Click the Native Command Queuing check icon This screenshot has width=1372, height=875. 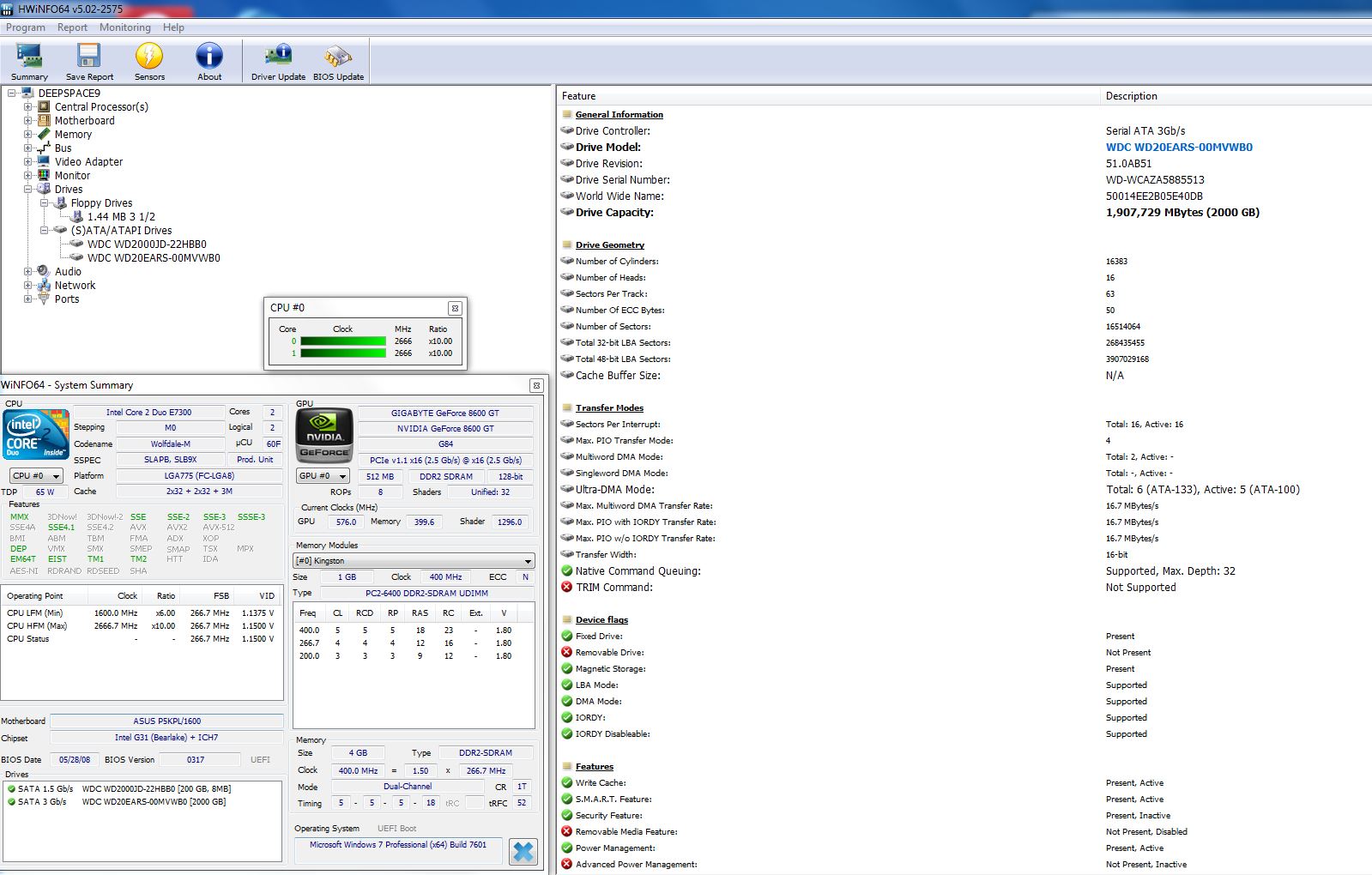[x=567, y=571]
